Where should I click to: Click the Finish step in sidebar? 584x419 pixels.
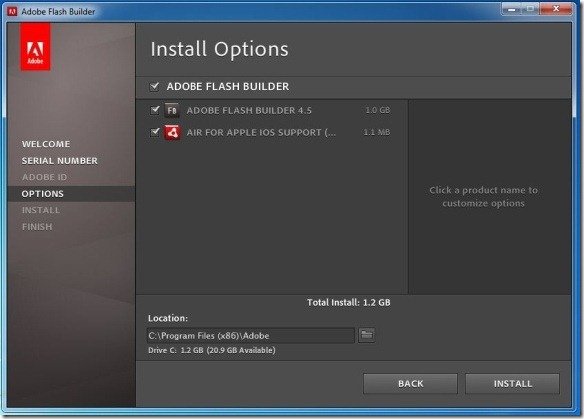[37, 226]
